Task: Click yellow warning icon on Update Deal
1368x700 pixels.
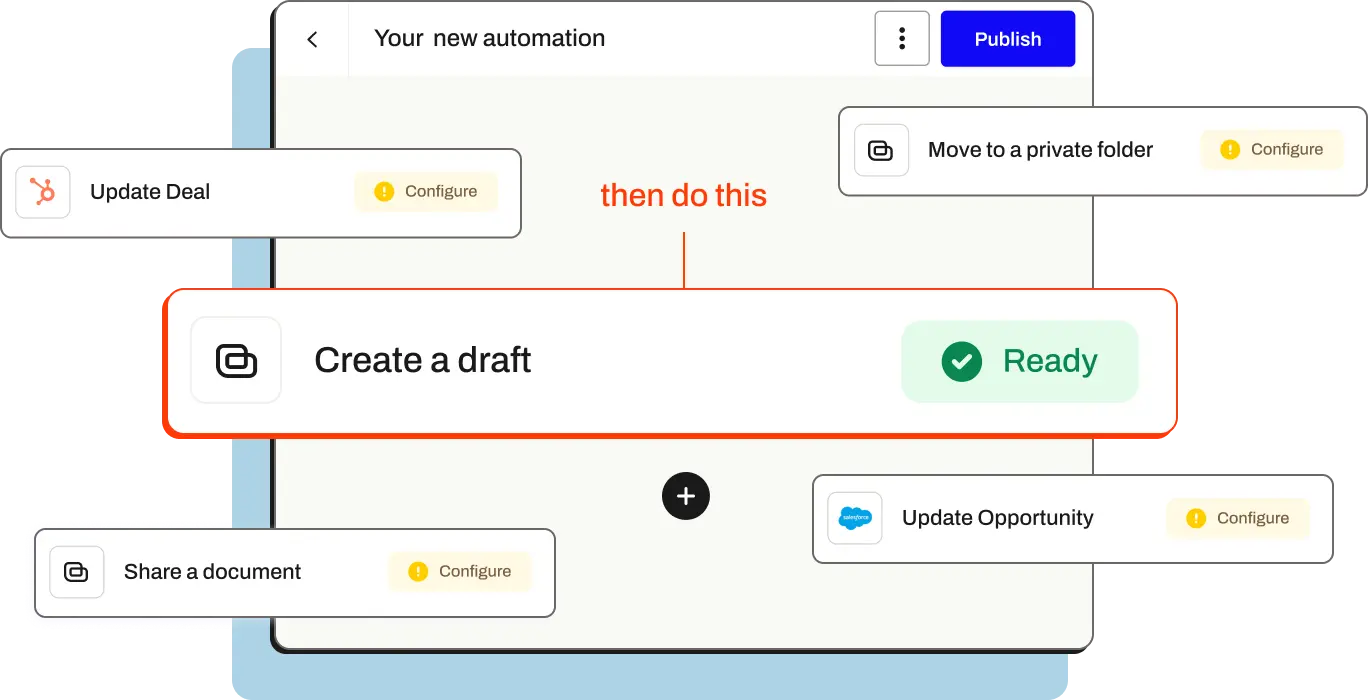Action: click(384, 191)
